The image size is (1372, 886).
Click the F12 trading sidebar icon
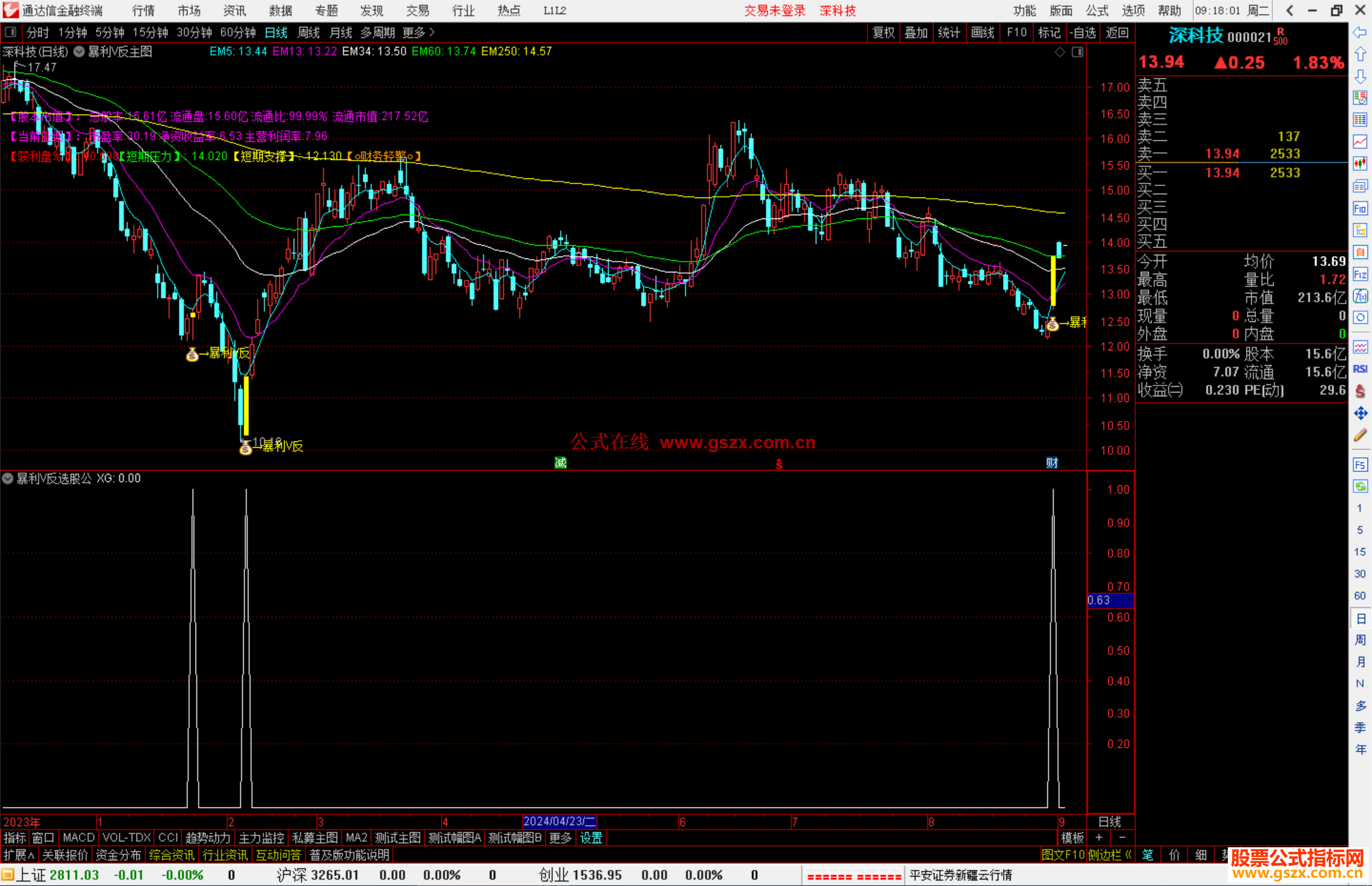tap(1360, 274)
